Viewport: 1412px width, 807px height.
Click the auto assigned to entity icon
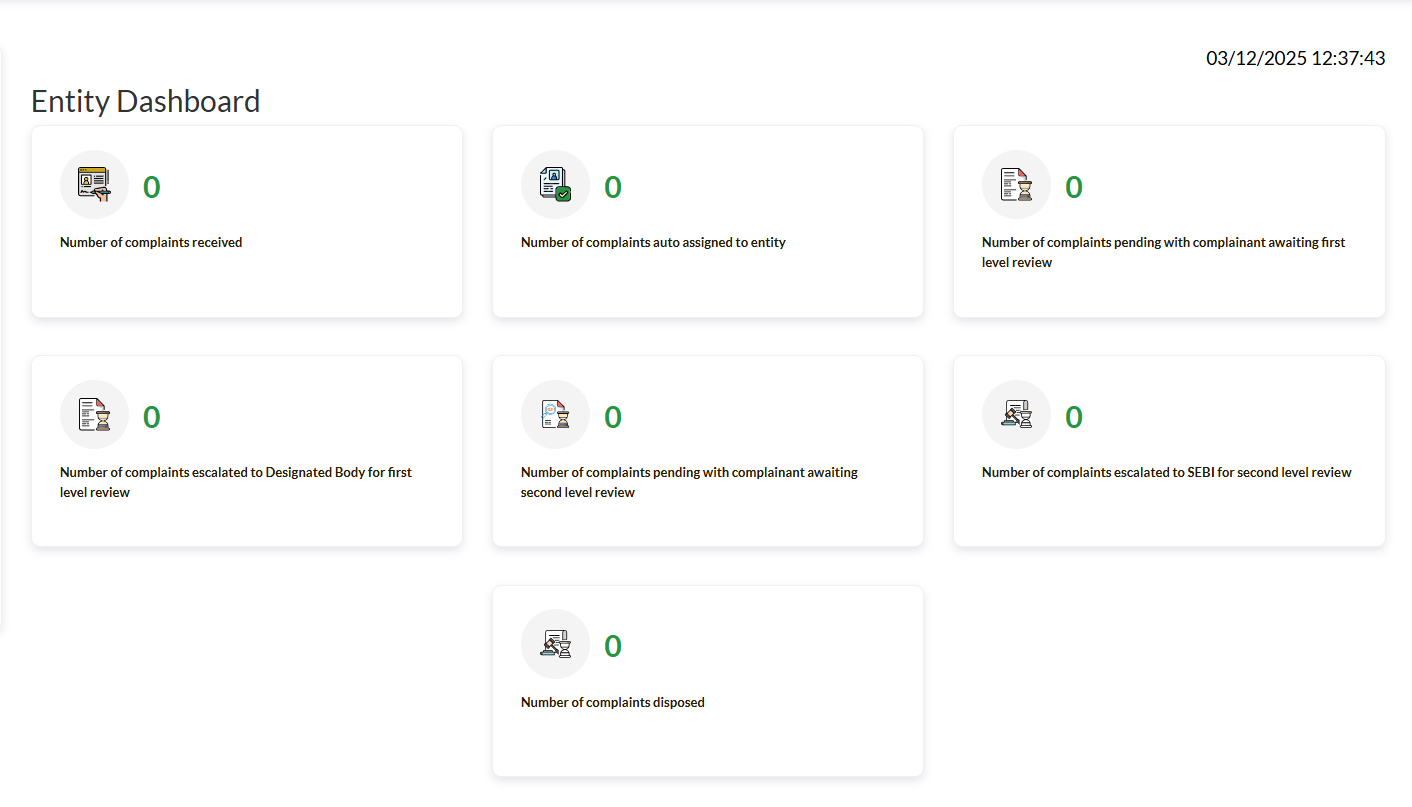(555, 185)
